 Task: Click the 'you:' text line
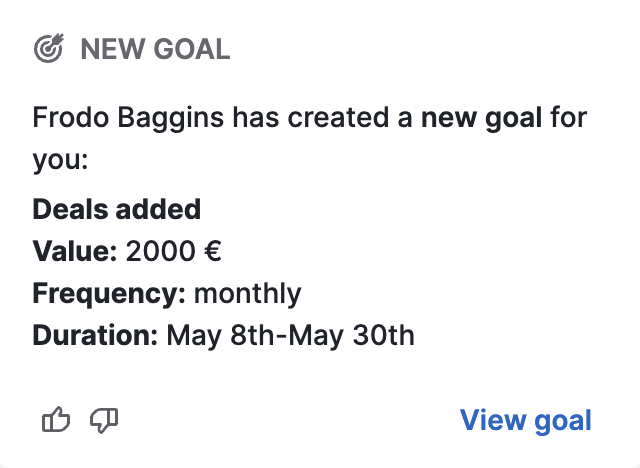(x=60, y=160)
